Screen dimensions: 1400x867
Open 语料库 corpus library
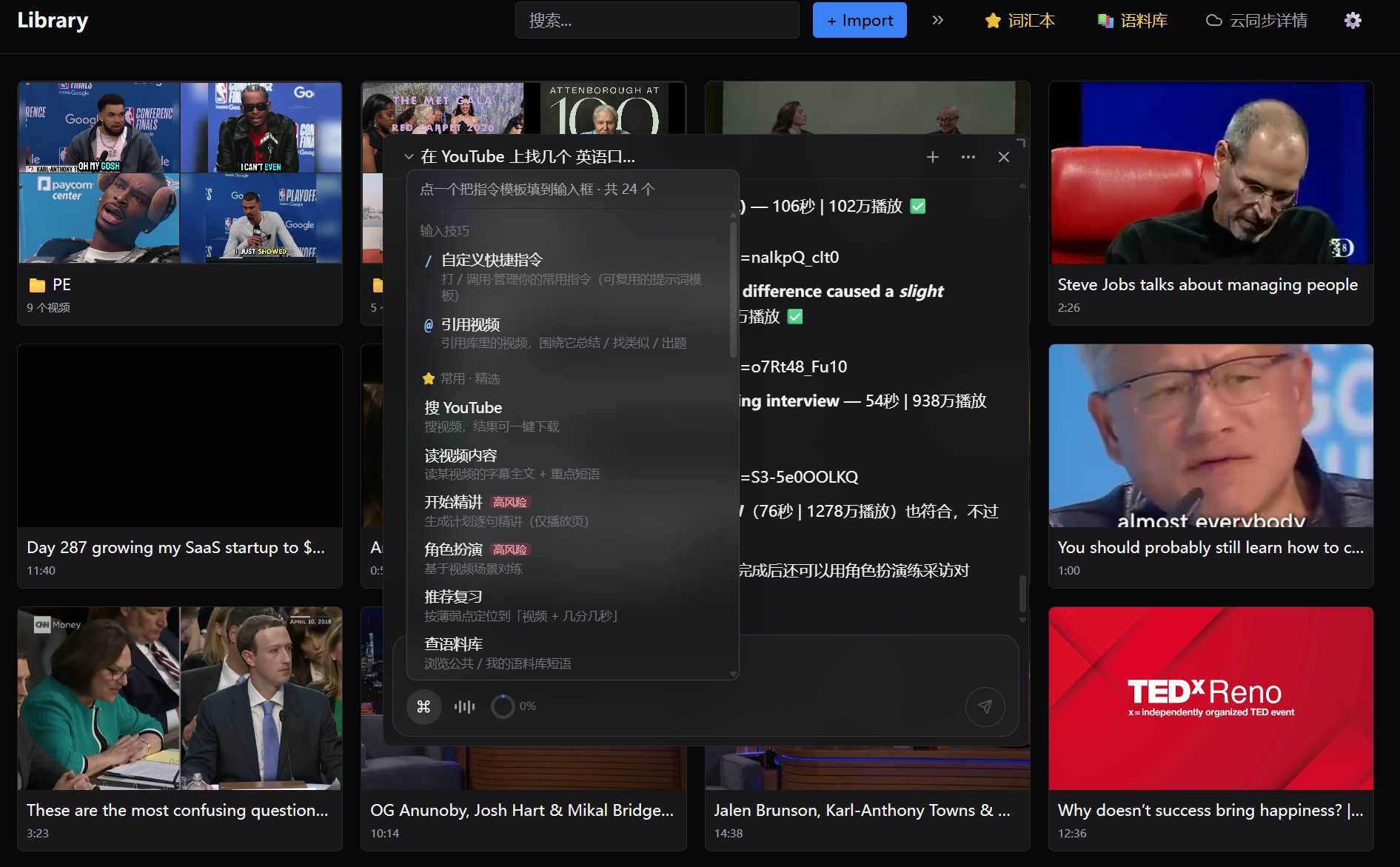[x=1132, y=20]
